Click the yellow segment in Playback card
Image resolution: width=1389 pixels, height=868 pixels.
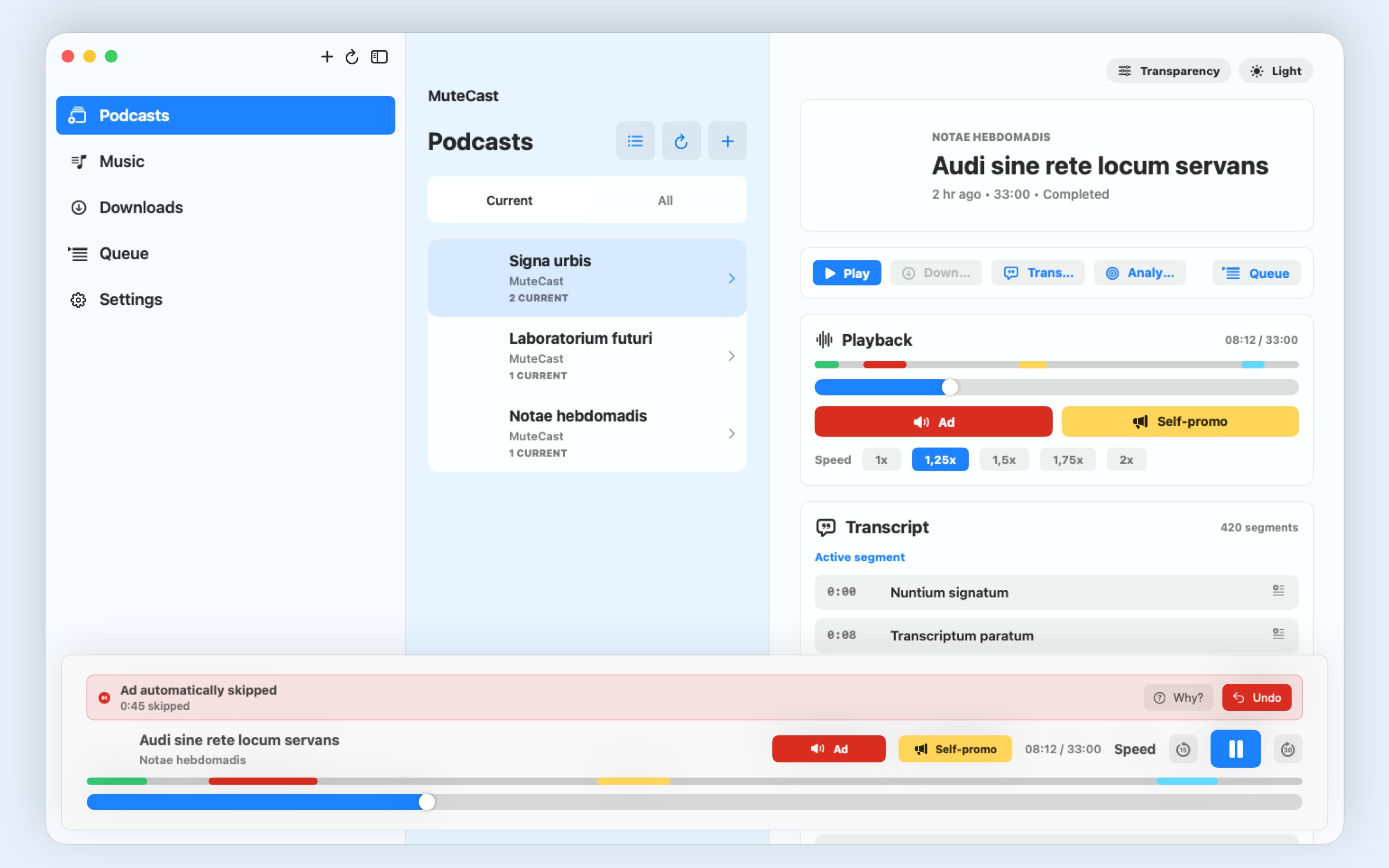pyautogui.click(x=1033, y=365)
